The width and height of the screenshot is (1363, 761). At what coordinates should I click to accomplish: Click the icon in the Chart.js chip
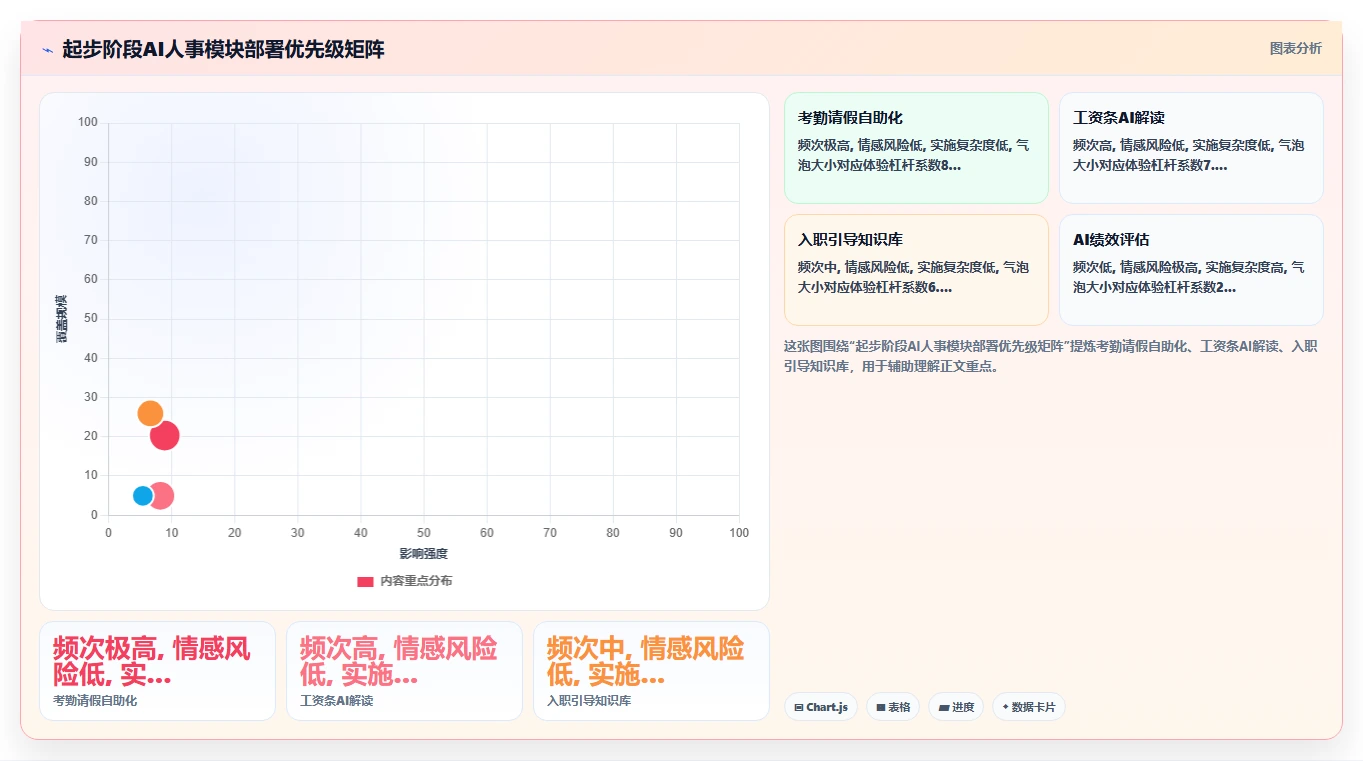click(x=799, y=707)
